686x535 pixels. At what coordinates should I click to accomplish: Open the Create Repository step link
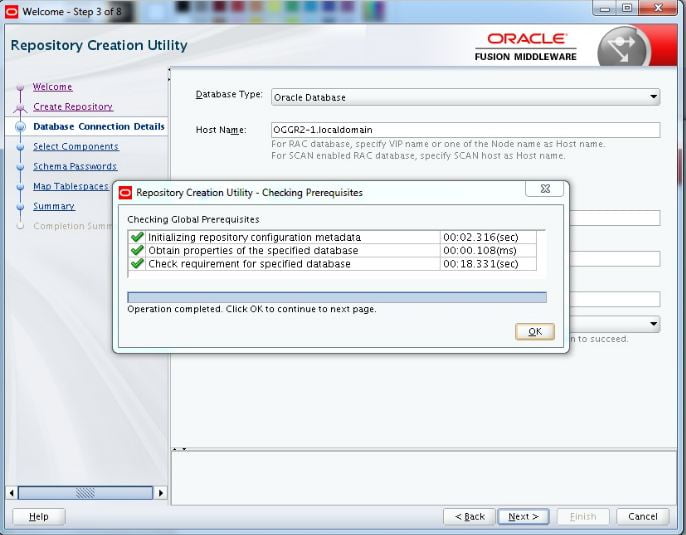[x=73, y=107]
